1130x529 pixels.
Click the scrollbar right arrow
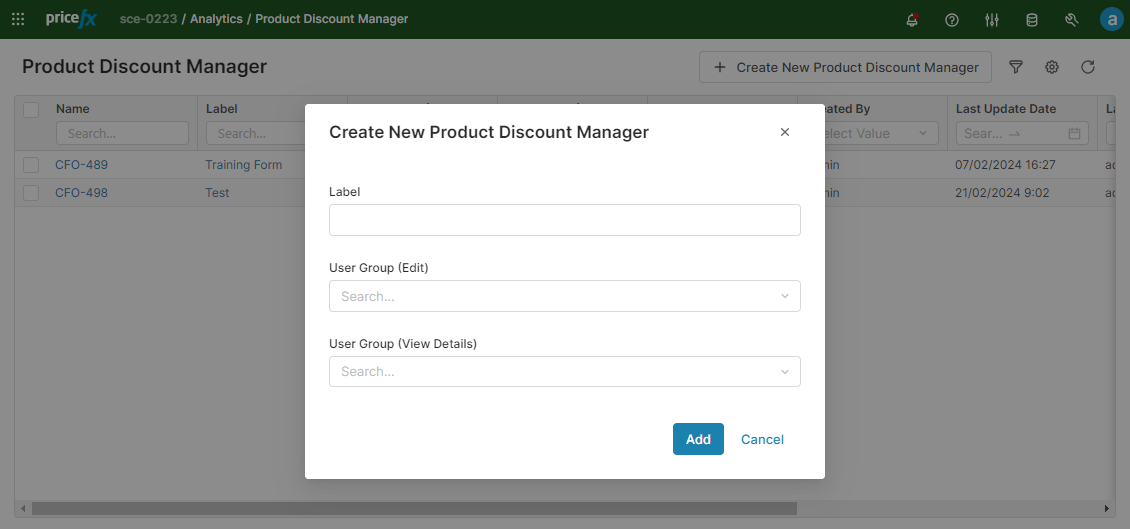point(1107,509)
